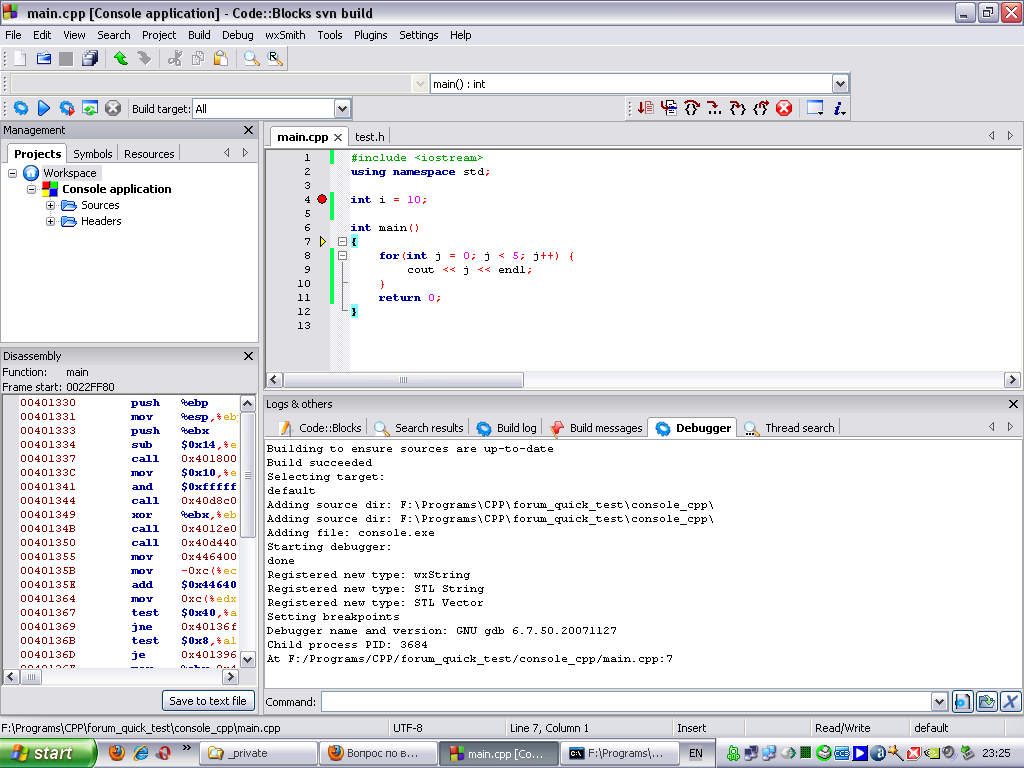This screenshot has width=1024, height=768.
Task: Click the blue Run arrow icon
Action: coord(44,108)
